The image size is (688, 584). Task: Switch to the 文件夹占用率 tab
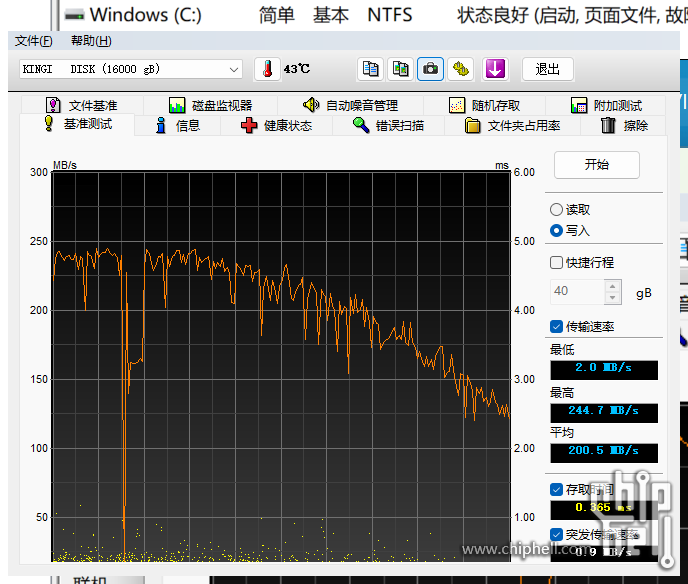pos(512,125)
